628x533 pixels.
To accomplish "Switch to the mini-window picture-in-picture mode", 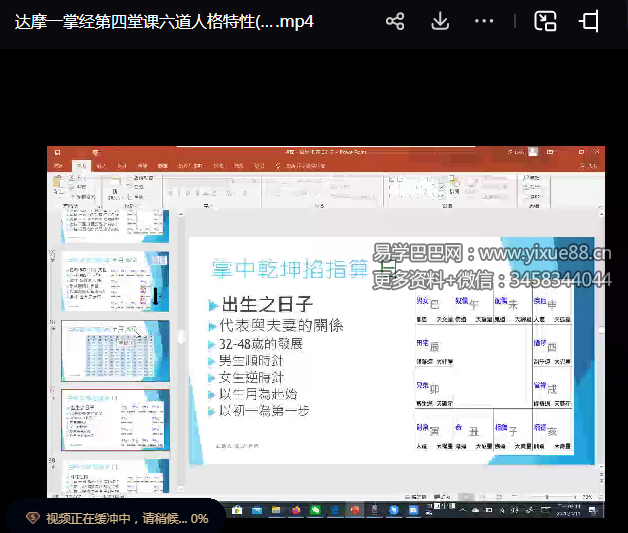I will pyautogui.click(x=545, y=21).
